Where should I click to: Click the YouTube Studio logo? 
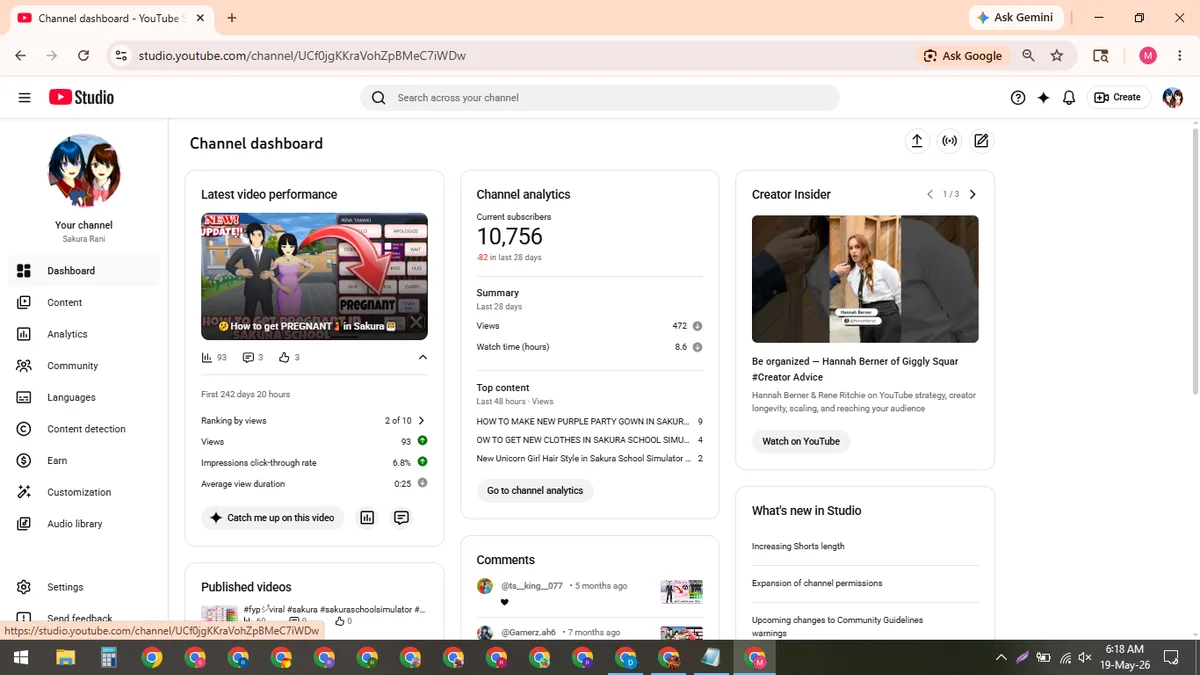coord(81,97)
